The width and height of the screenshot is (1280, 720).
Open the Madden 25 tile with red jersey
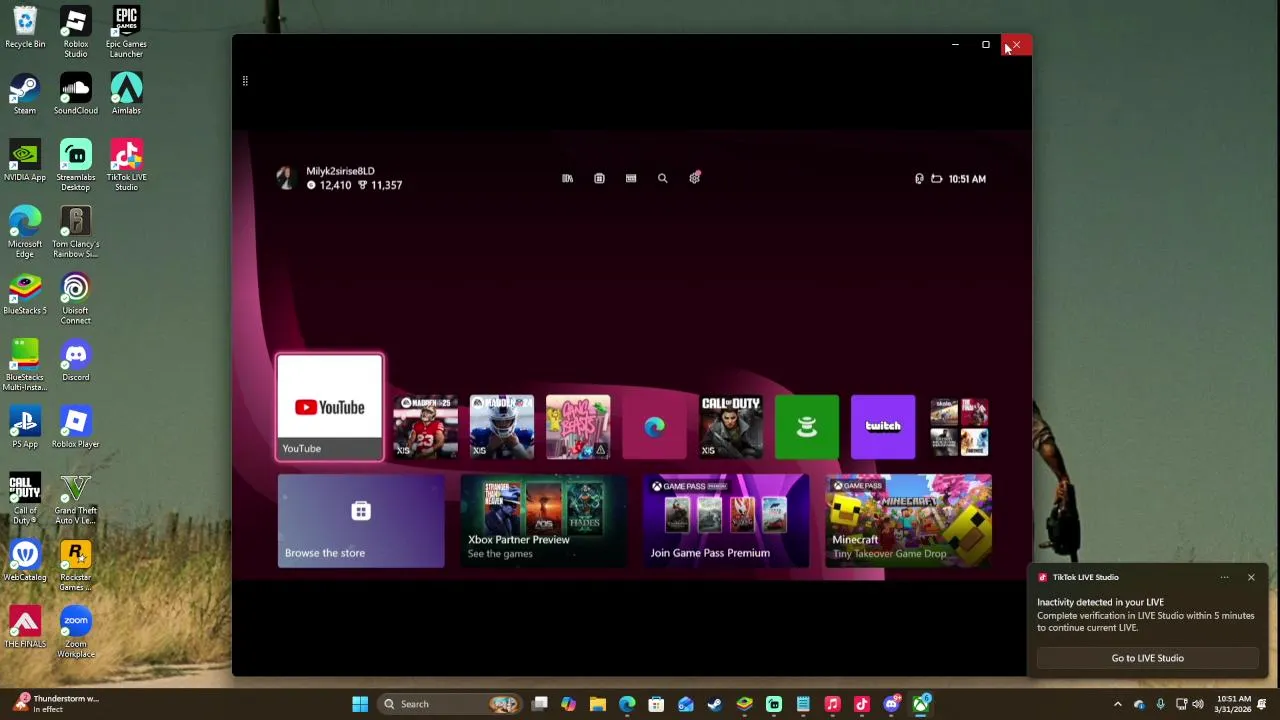pyautogui.click(x=426, y=427)
